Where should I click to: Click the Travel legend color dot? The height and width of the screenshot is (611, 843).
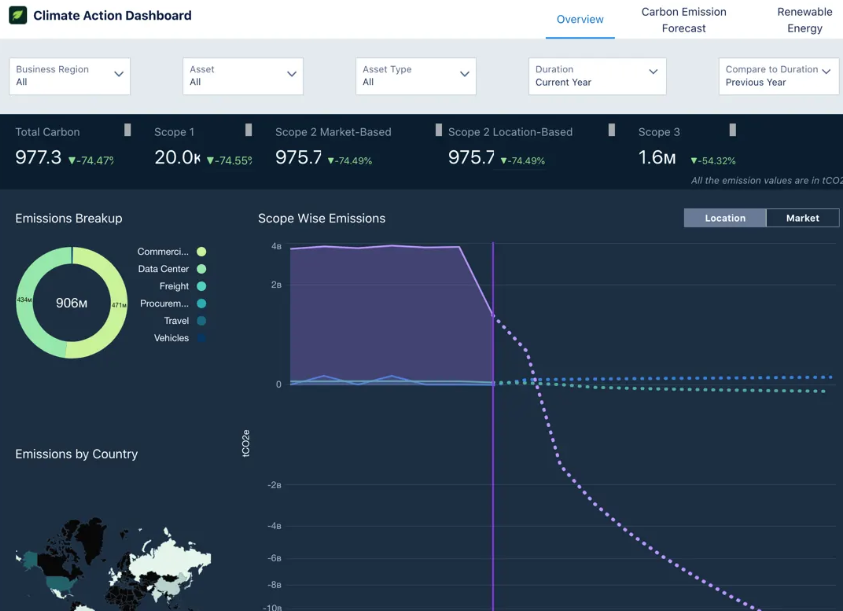(202, 321)
